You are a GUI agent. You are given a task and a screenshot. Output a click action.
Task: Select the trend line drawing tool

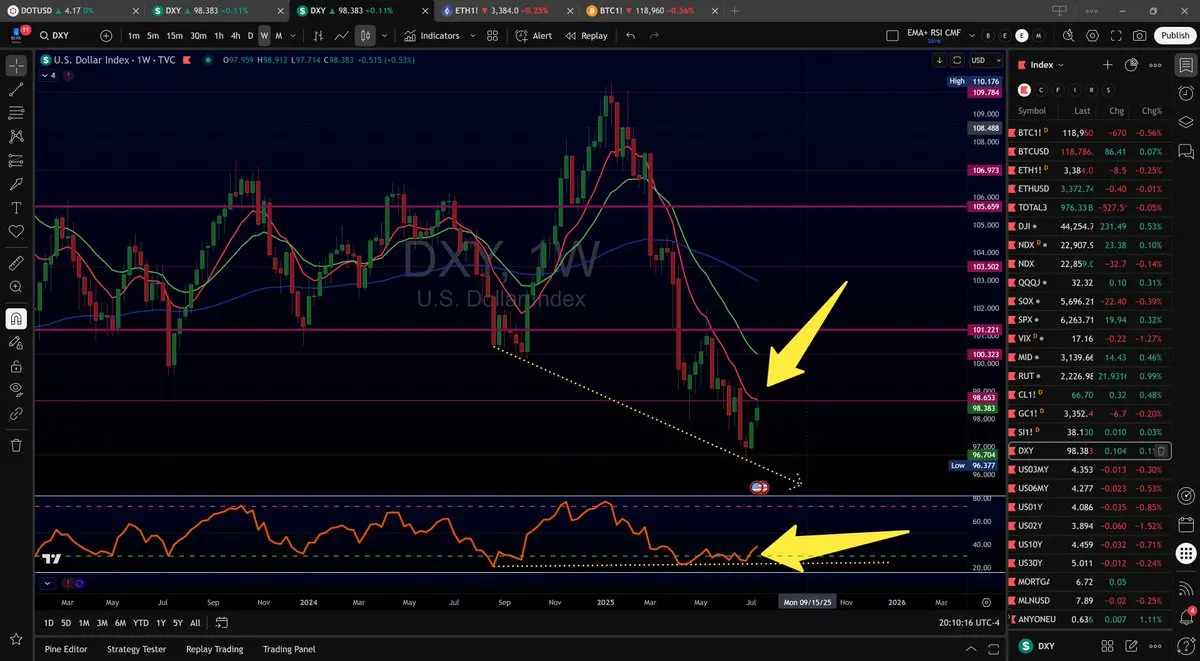[x=16, y=89]
